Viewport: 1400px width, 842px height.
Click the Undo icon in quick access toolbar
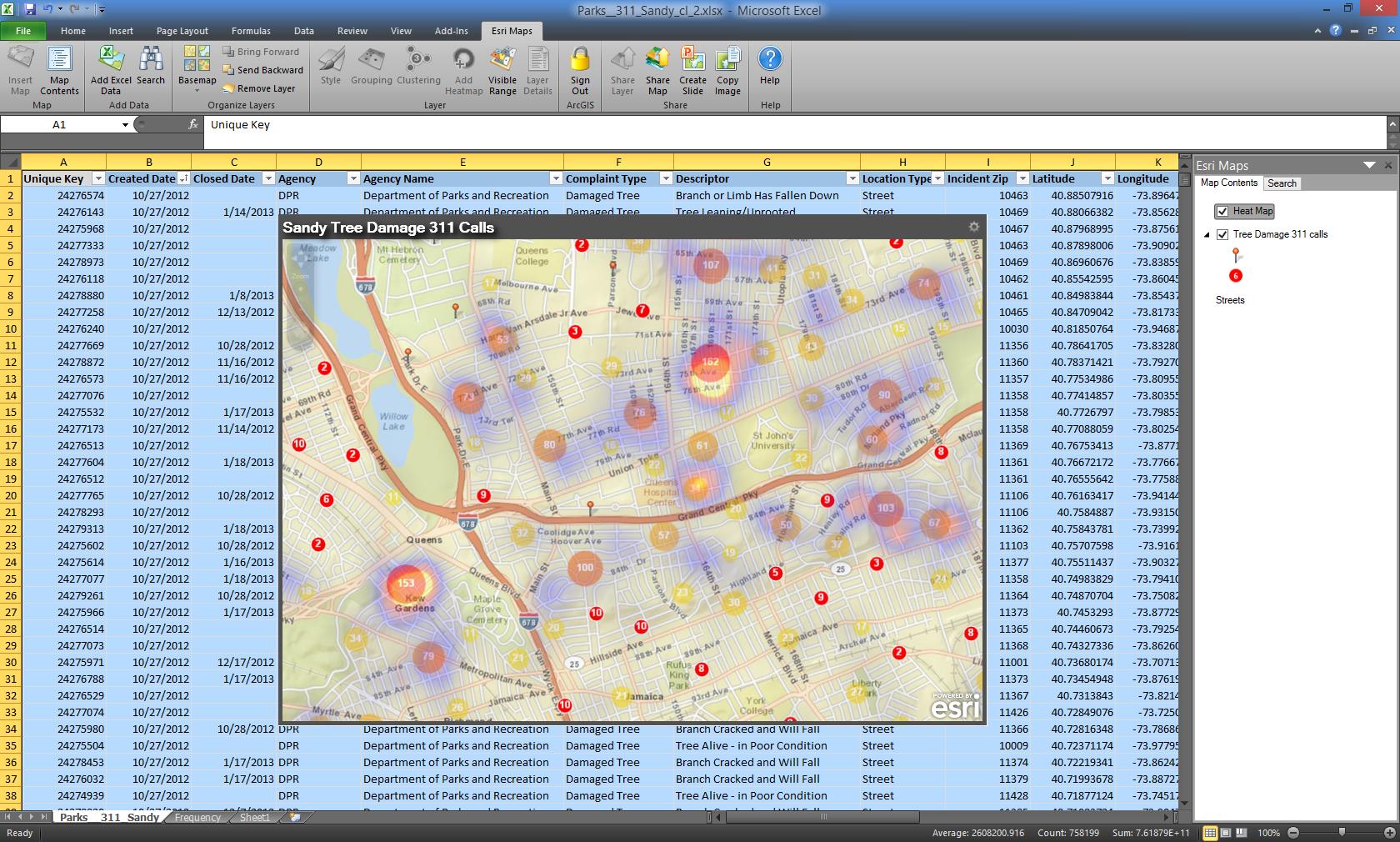[x=48, y=10]
